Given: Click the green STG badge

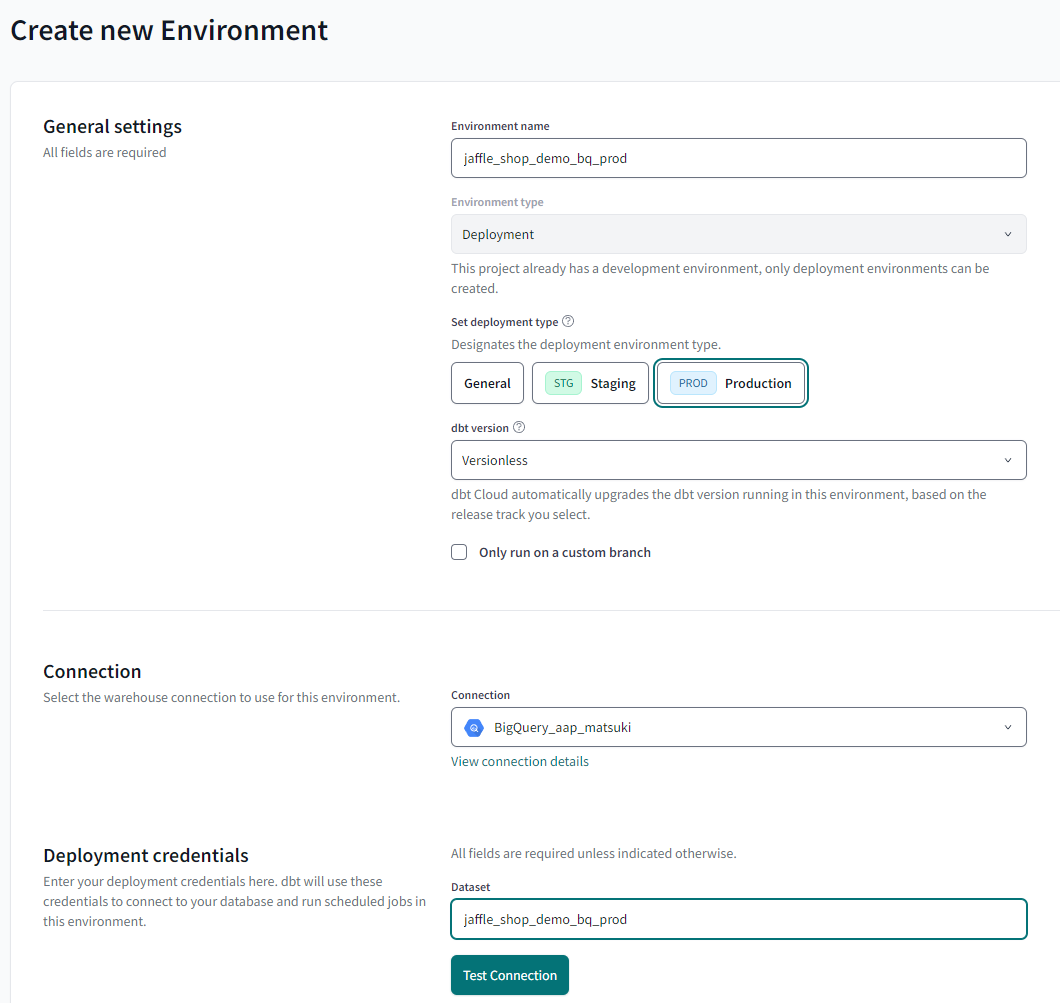Looking at the screenshot, I should click(x=563, y=383).
